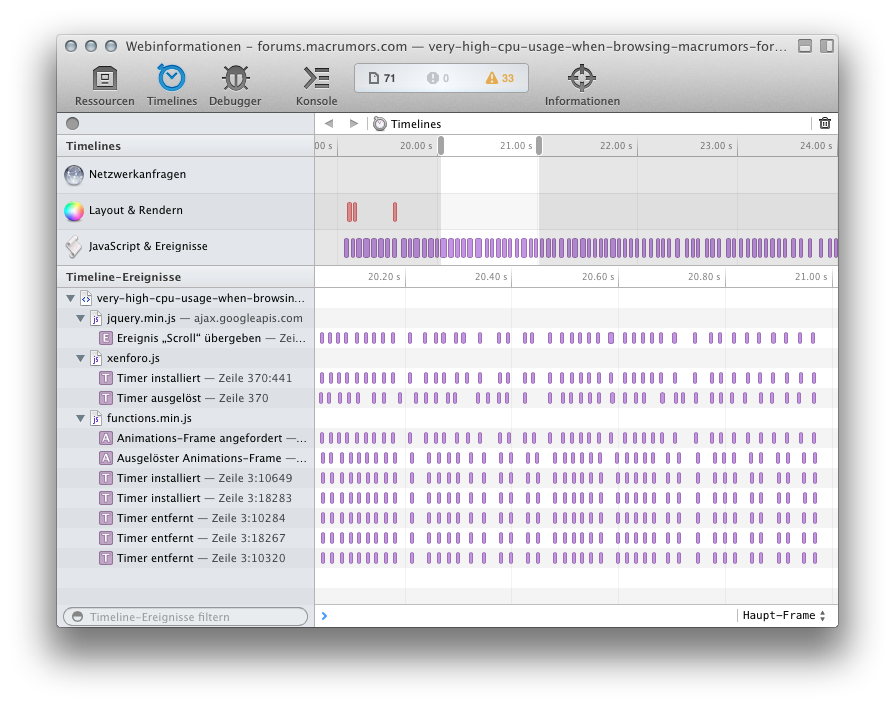895x706 pixels.
Task: Click the document icon of very-high-cpu-usage row
Action: click(x=86, y=298)
